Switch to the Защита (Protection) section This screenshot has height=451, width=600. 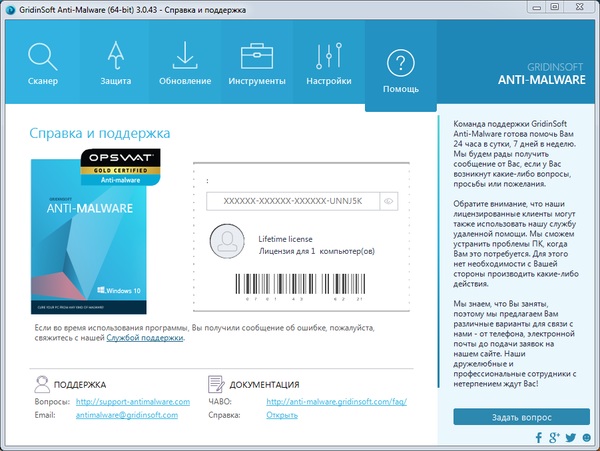[116, 60]
